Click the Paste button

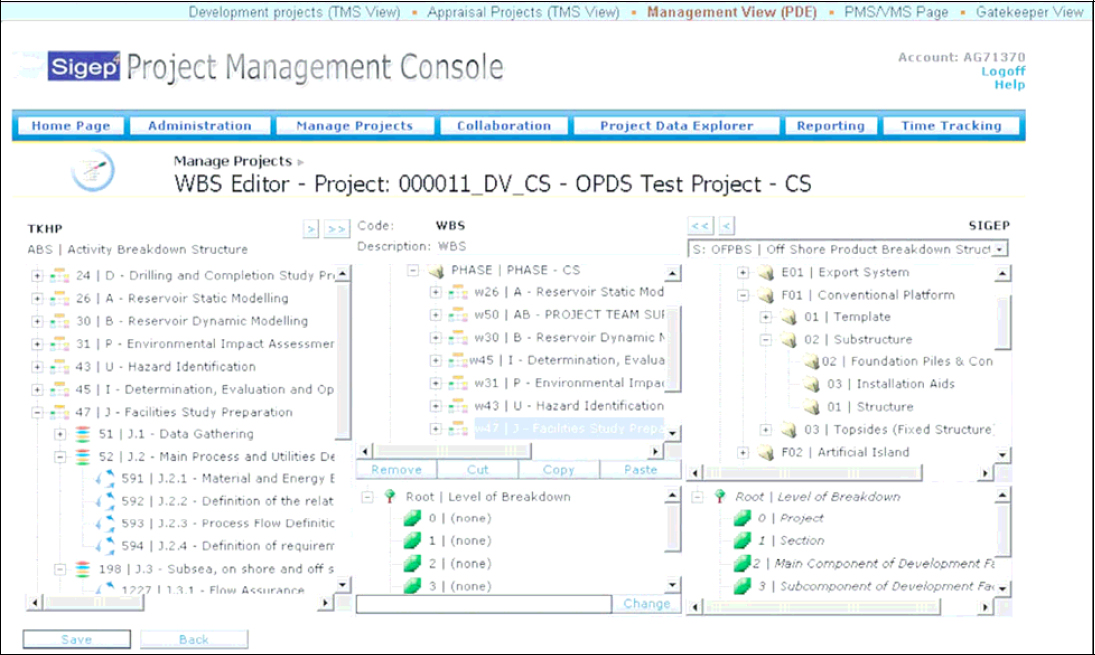click(x=640, y=470)
